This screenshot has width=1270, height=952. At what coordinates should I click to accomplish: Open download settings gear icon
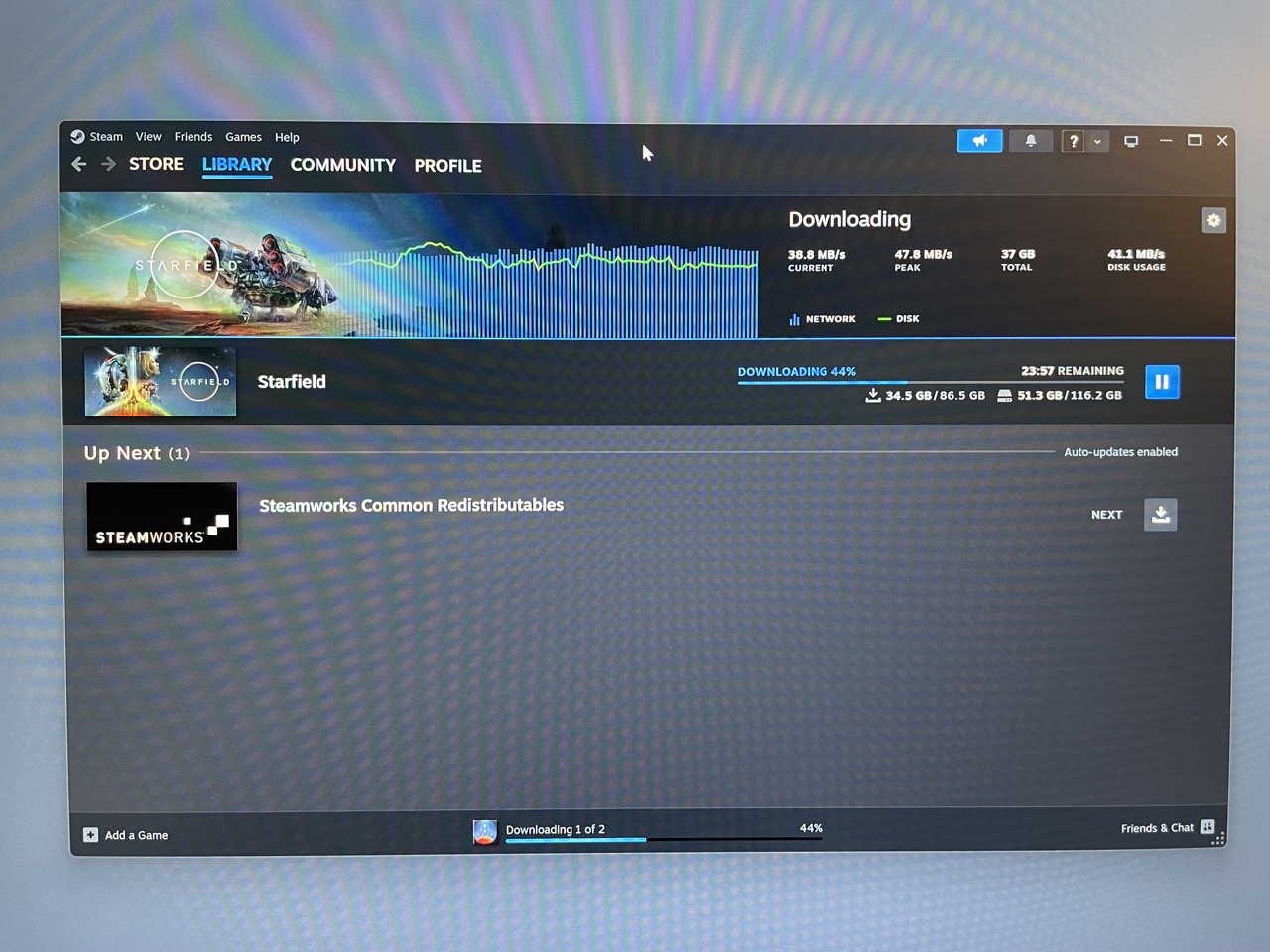(1213, 220)
